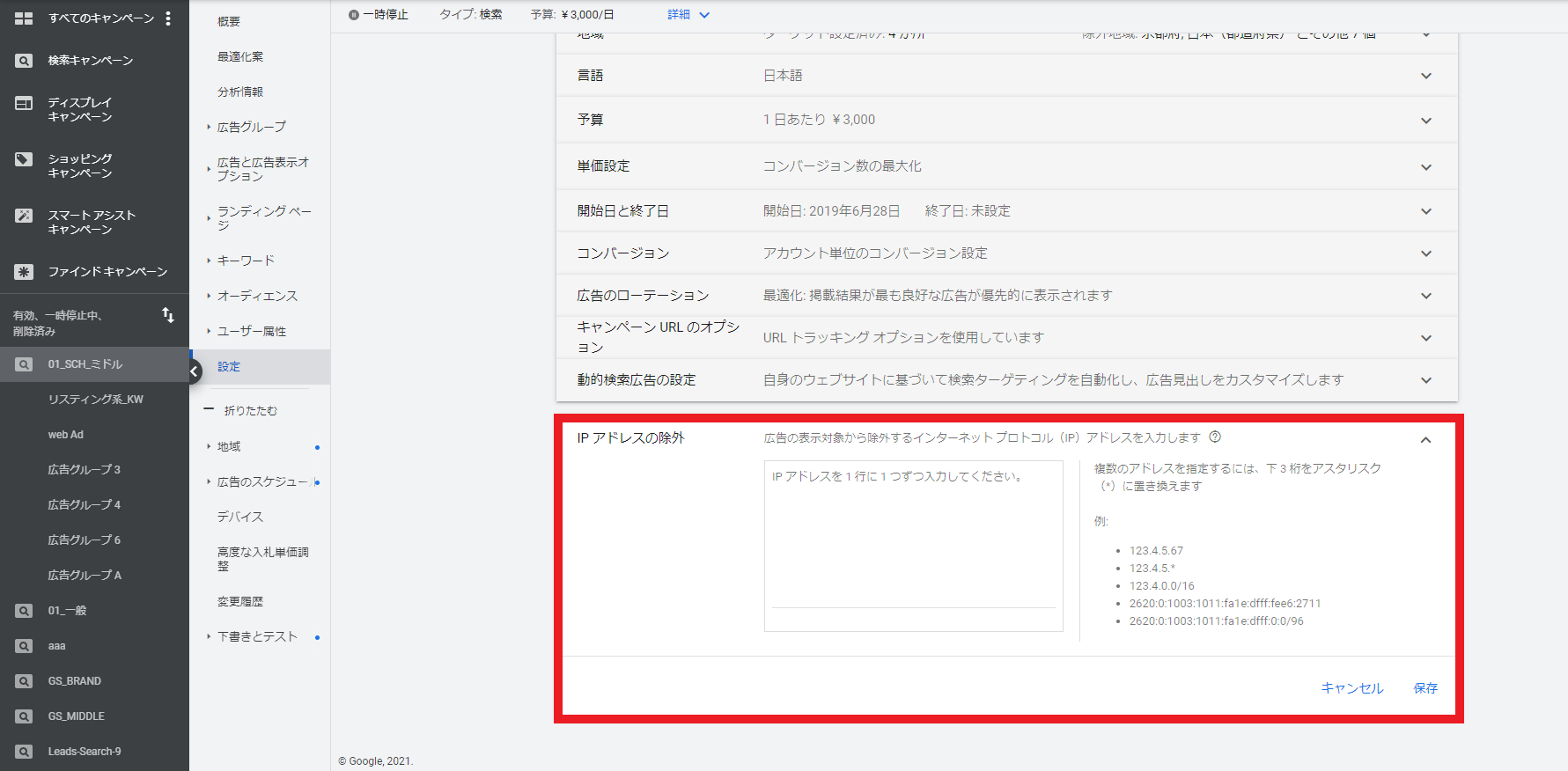
Task: Expand the 予算 settings row
Action: [x=1007, y=120]
